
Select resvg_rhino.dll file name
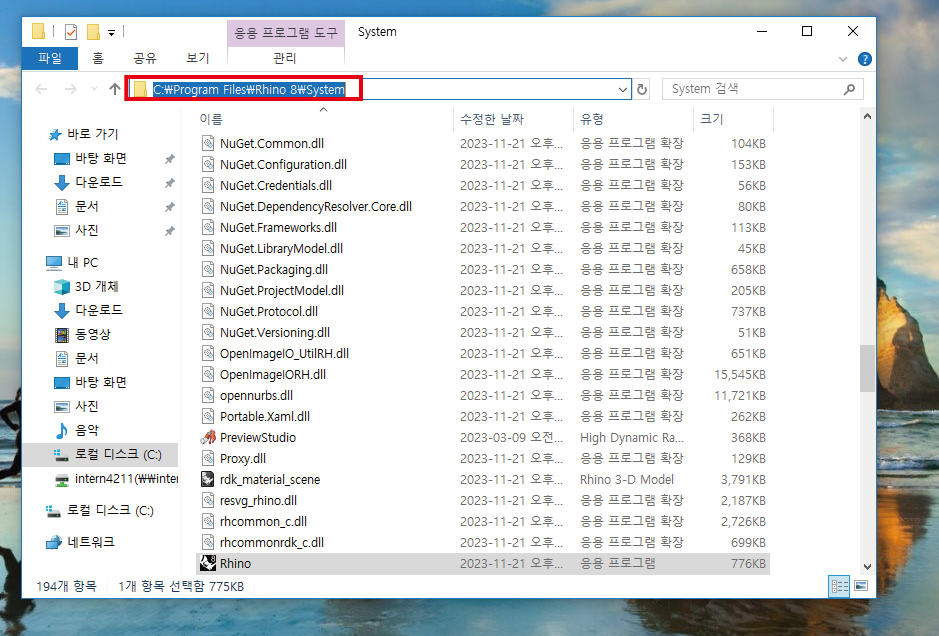point(258,500)
